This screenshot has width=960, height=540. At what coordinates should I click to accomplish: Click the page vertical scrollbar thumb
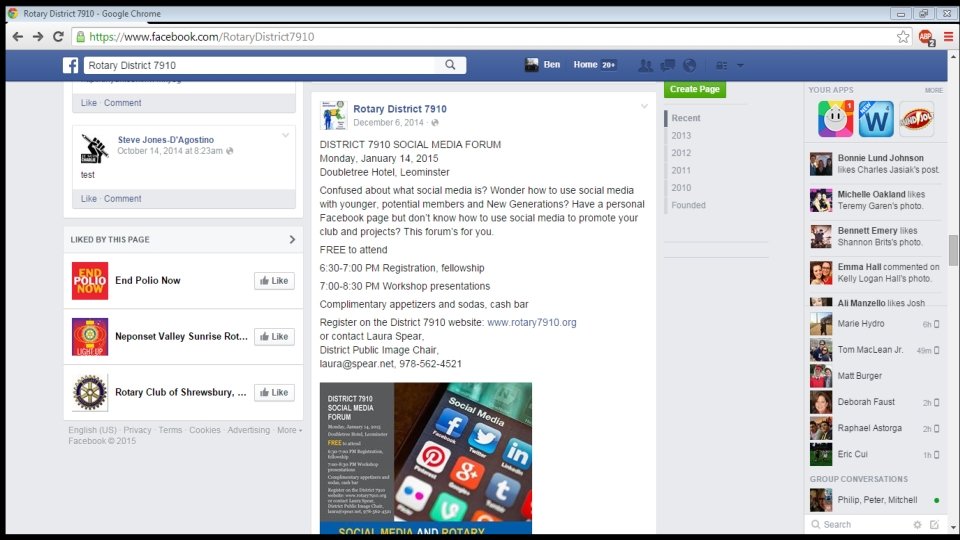coord(953,250)
